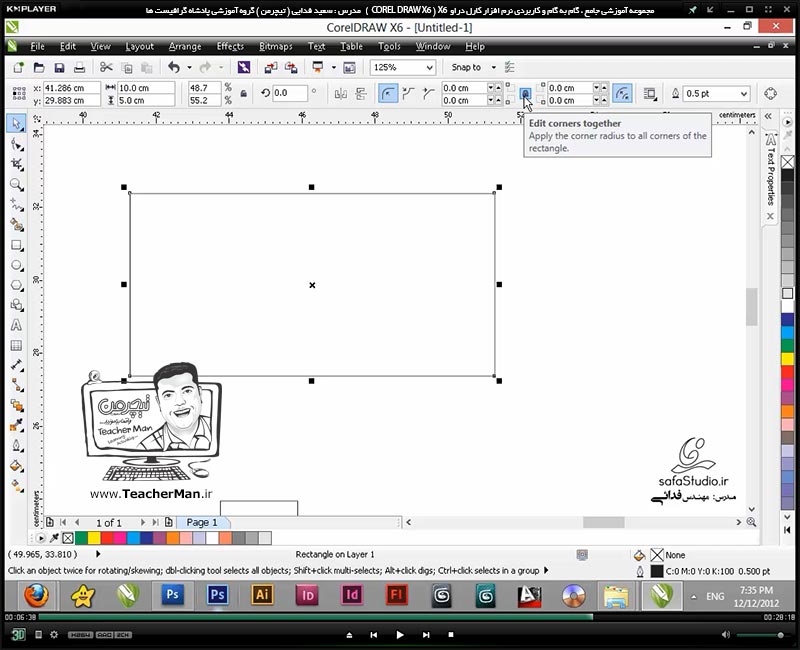This screenshot has height=650, width=800.
Task: Select the Zoom tool in the toolbox
Action: (x=17, y=184)
